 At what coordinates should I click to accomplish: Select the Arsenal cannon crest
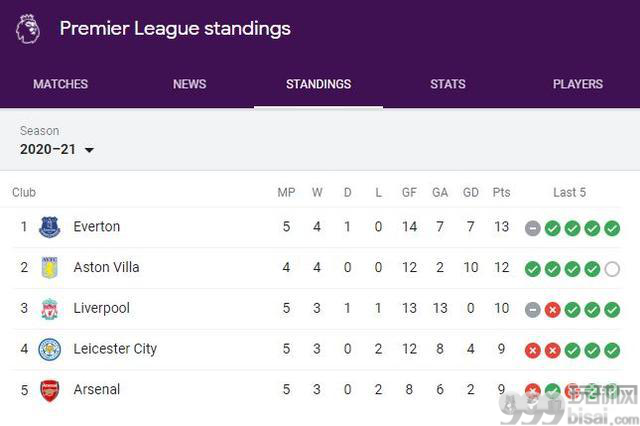coord(49,390)
